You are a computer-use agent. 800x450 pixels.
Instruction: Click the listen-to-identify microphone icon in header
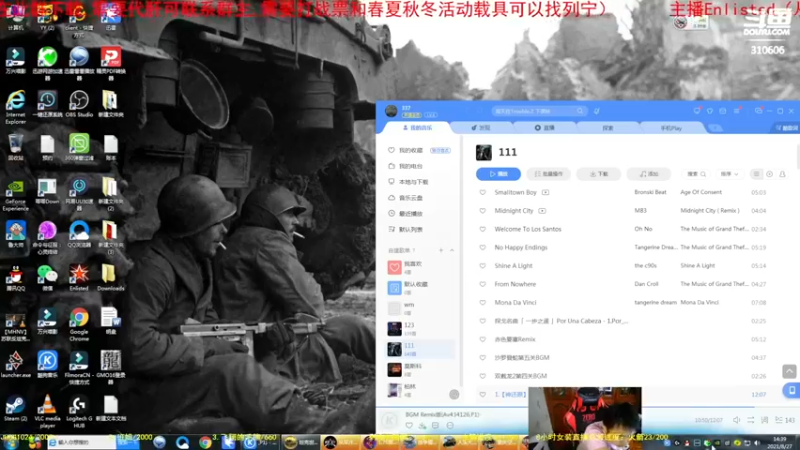tap(596, 111)
